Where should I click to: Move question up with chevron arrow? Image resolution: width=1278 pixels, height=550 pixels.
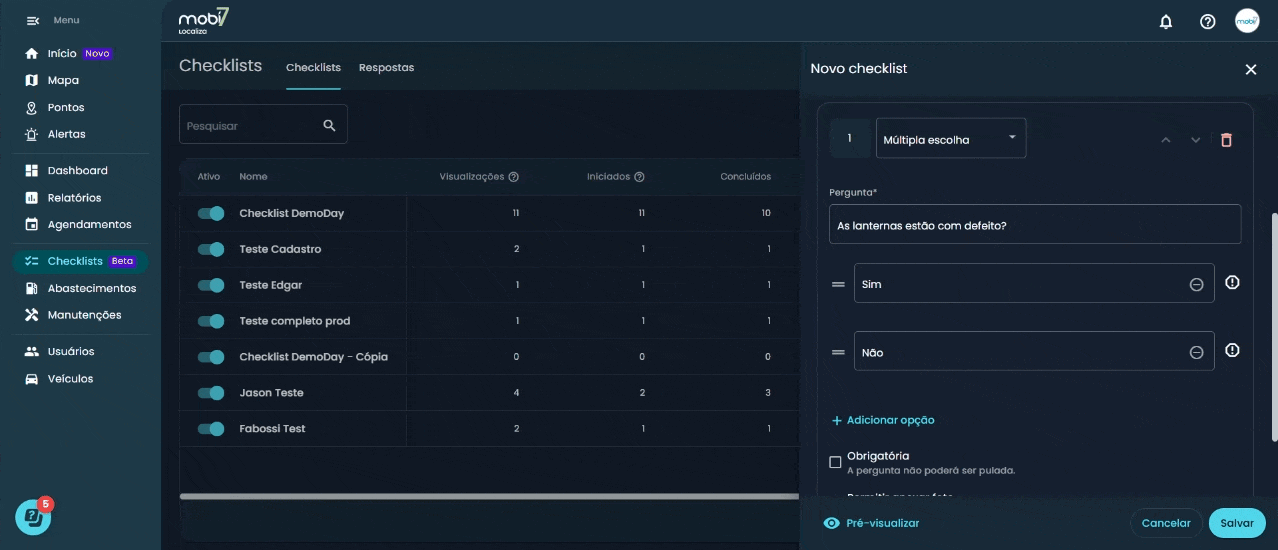tap(1165, 140)
